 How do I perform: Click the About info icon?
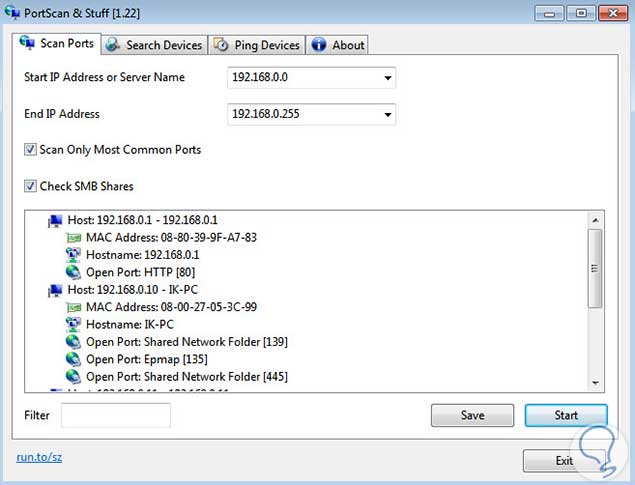[x=319, y=45]
